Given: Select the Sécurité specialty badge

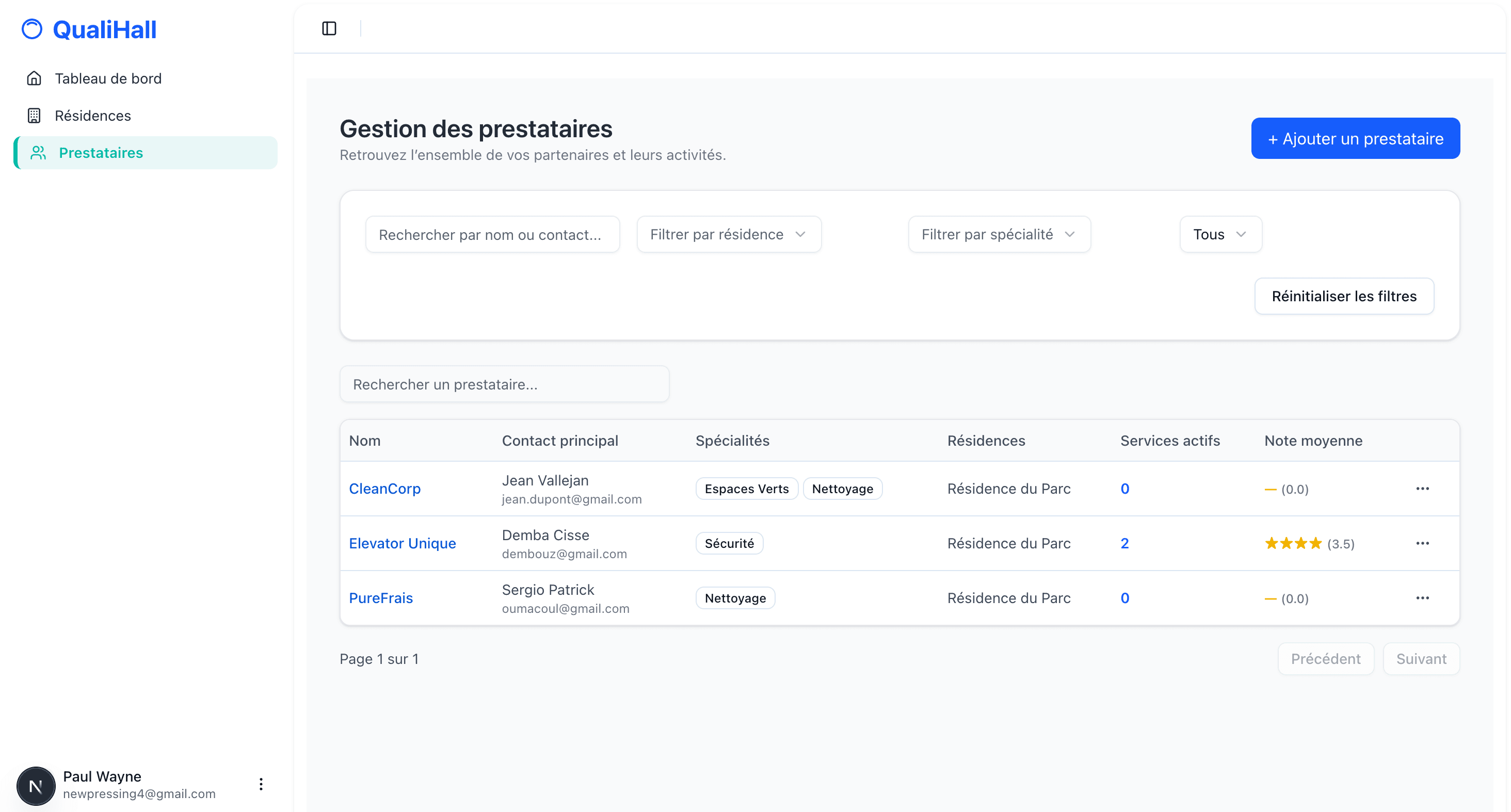Looking at the screenshot, I should coord(729,543).
